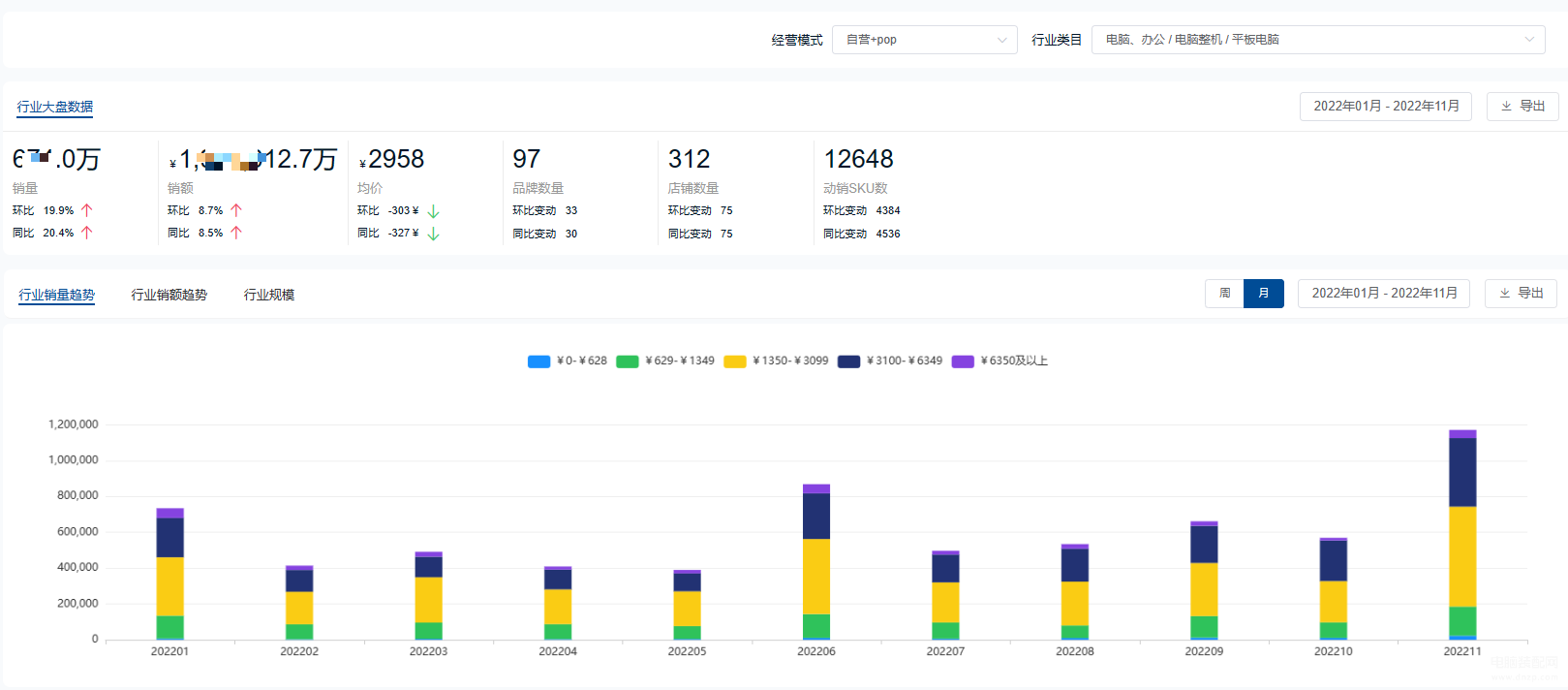Expand the 经营模式 dropdown chevron
Image resolution: width=1568 pixels, height=690 pixels.
(1002, 40)
